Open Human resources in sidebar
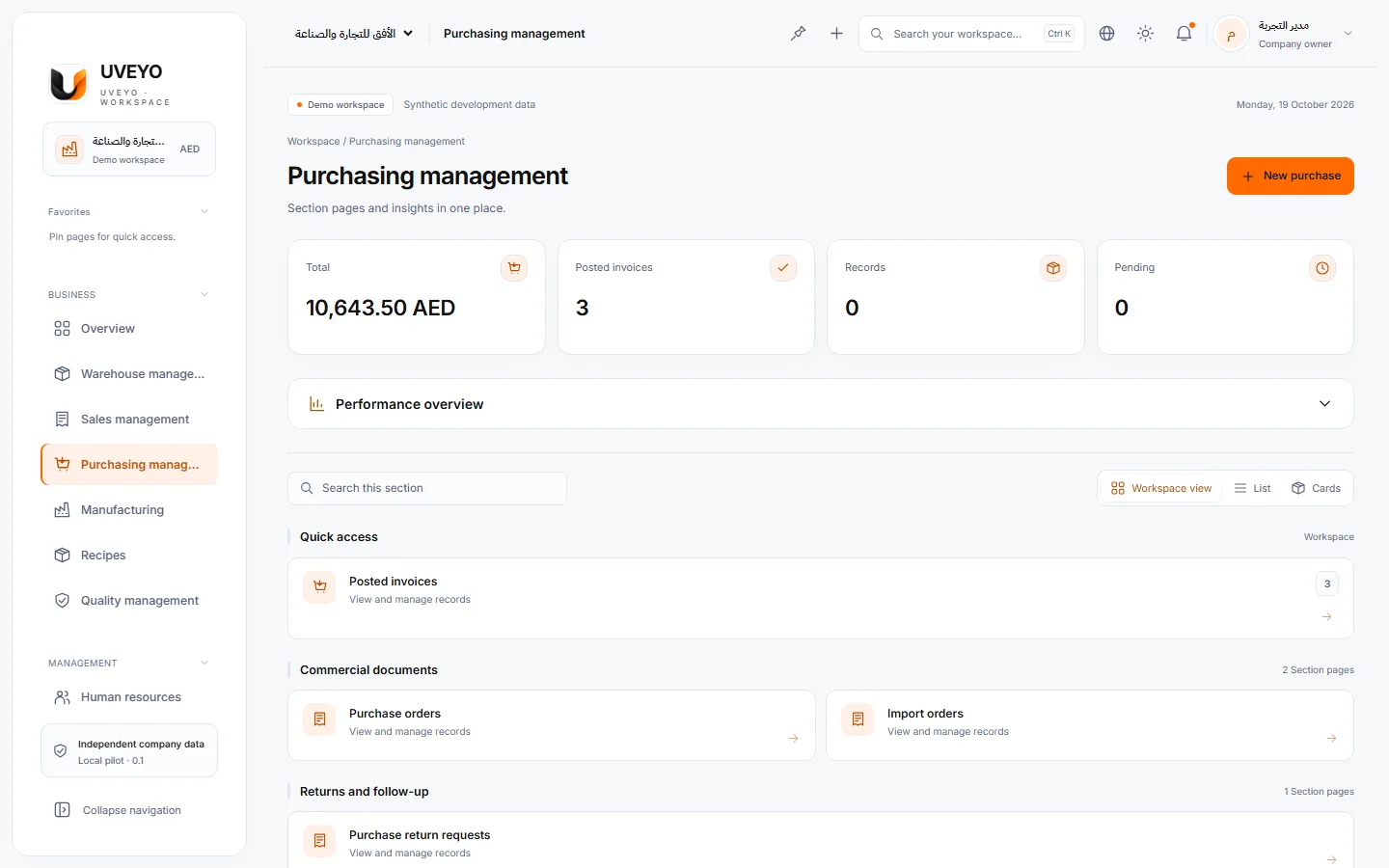The image size is (1389, 868). 129,697
